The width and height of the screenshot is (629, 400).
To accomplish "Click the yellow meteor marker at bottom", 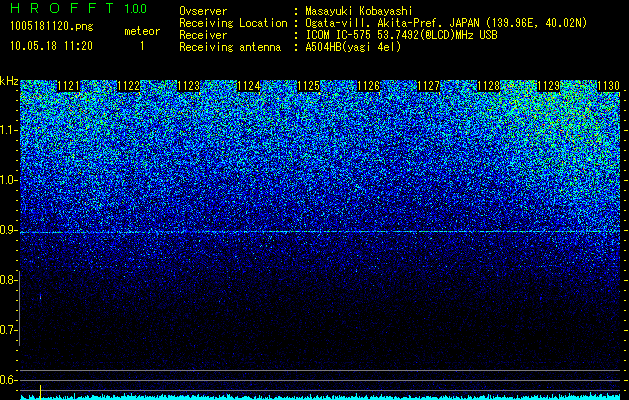I will tap(40, 392).
